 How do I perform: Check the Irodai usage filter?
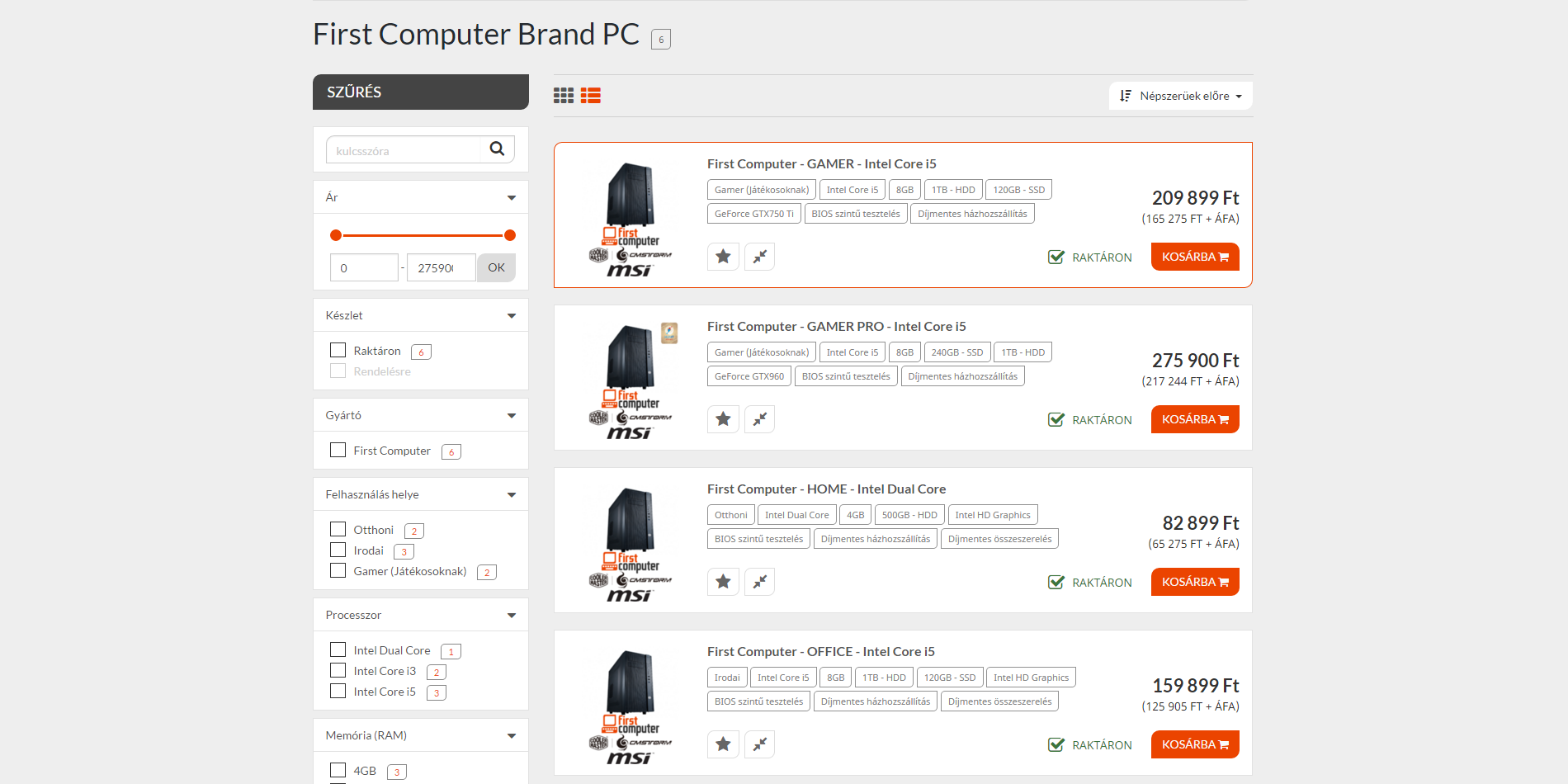(x=338, y=550)
